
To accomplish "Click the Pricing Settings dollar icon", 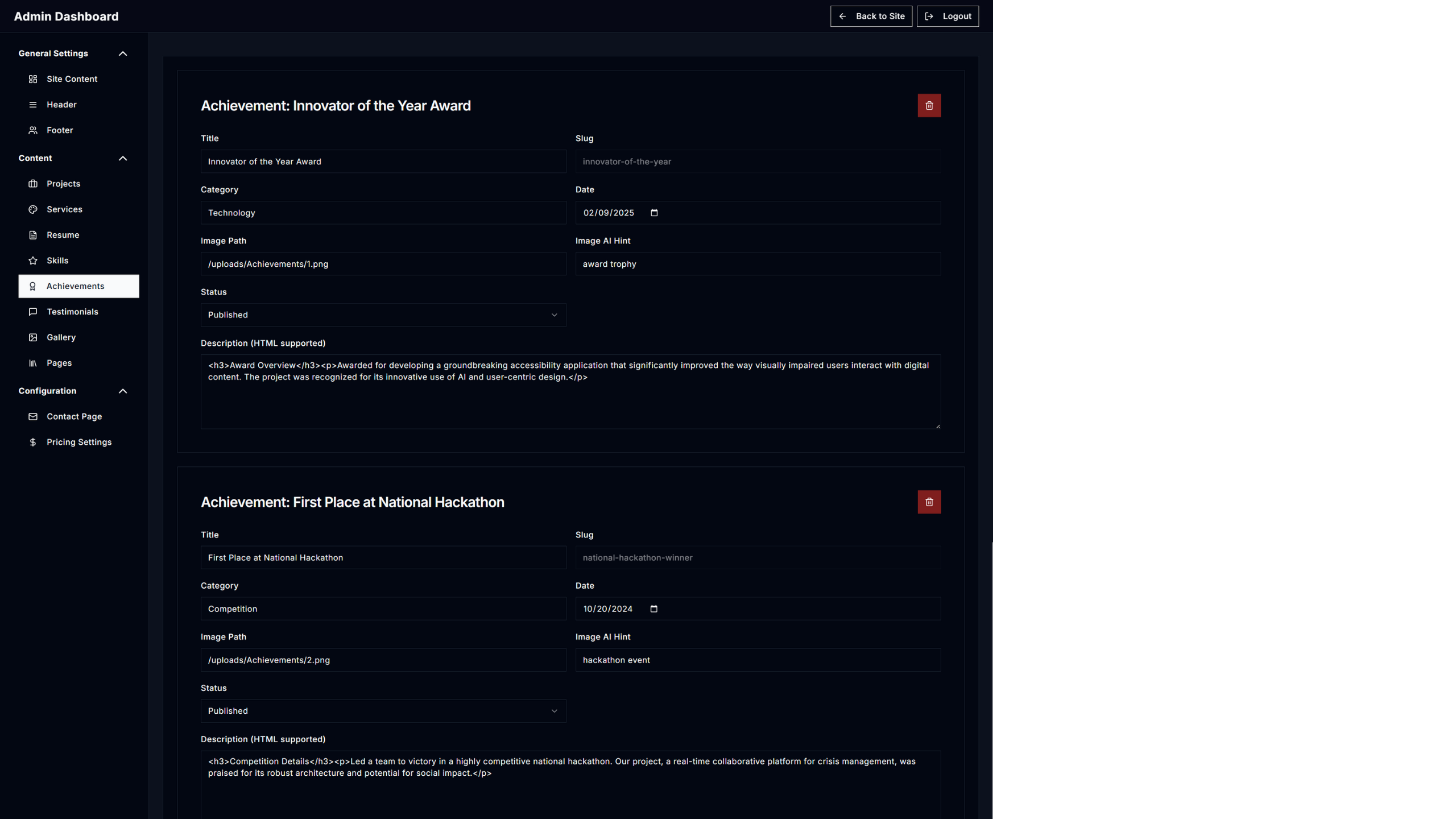I will coord(33,442).
